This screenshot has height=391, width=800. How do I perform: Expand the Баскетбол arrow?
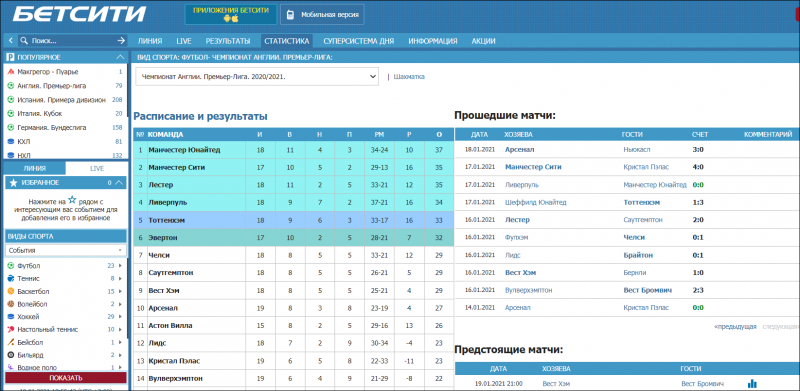click(120, 291)
